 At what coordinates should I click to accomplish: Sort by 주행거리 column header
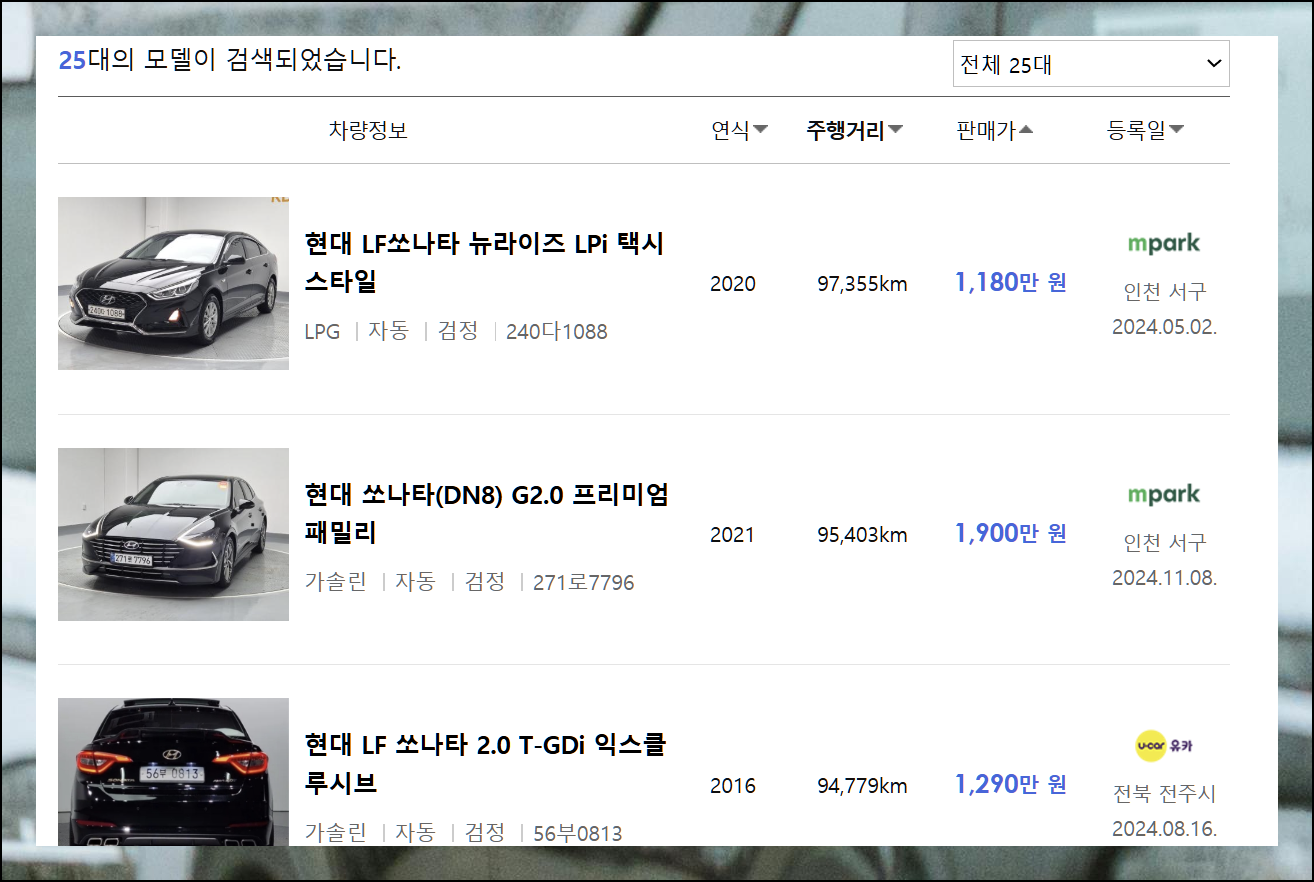(855, 130)
